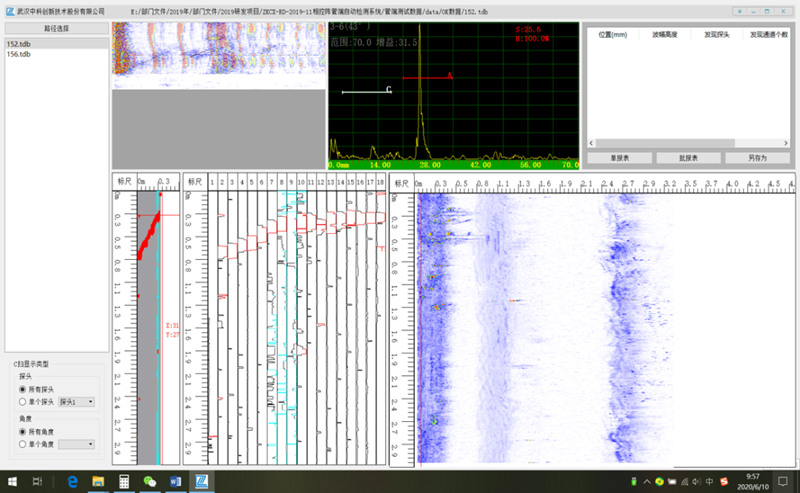Open the 探头1 probe dropdown
Screen dimensions: 800x493
pos(78,401)
